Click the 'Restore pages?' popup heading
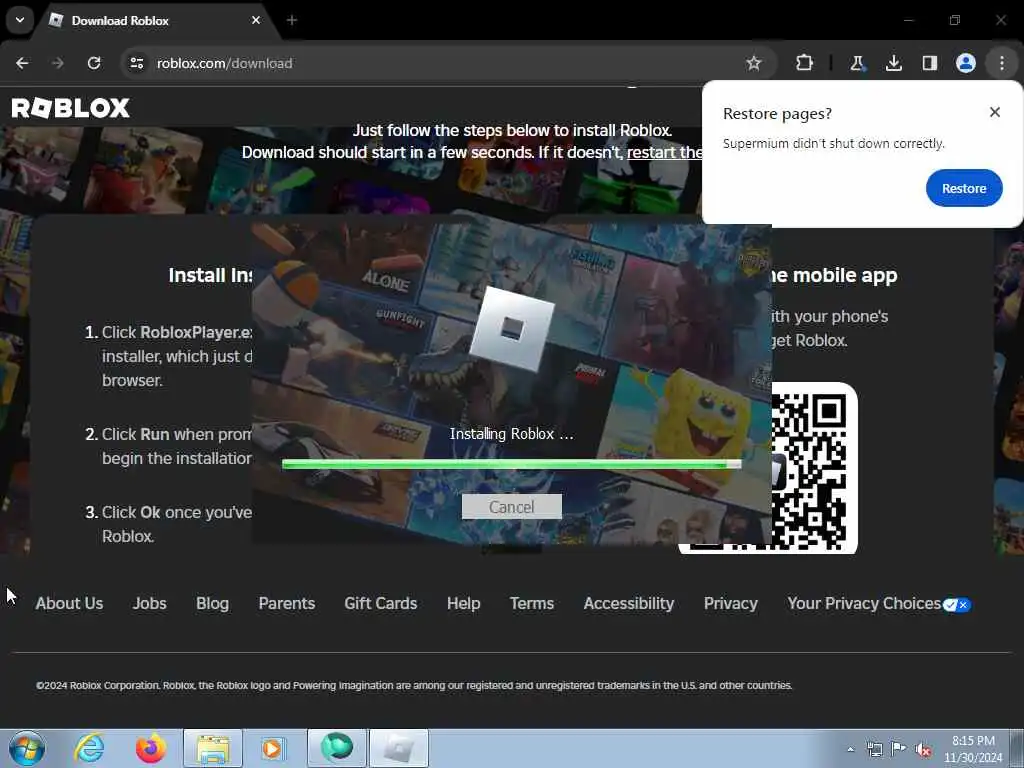The image size is (1024, 768). click(777, 114)
